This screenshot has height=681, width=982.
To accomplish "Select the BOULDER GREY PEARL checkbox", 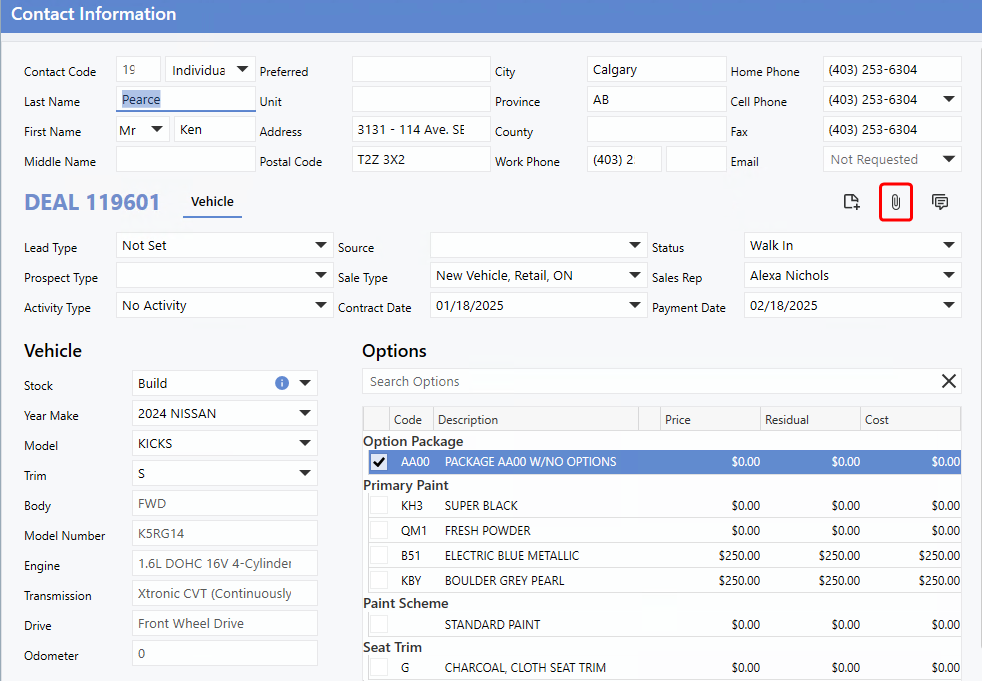I will pyautogui.click(x=379, y=581).
